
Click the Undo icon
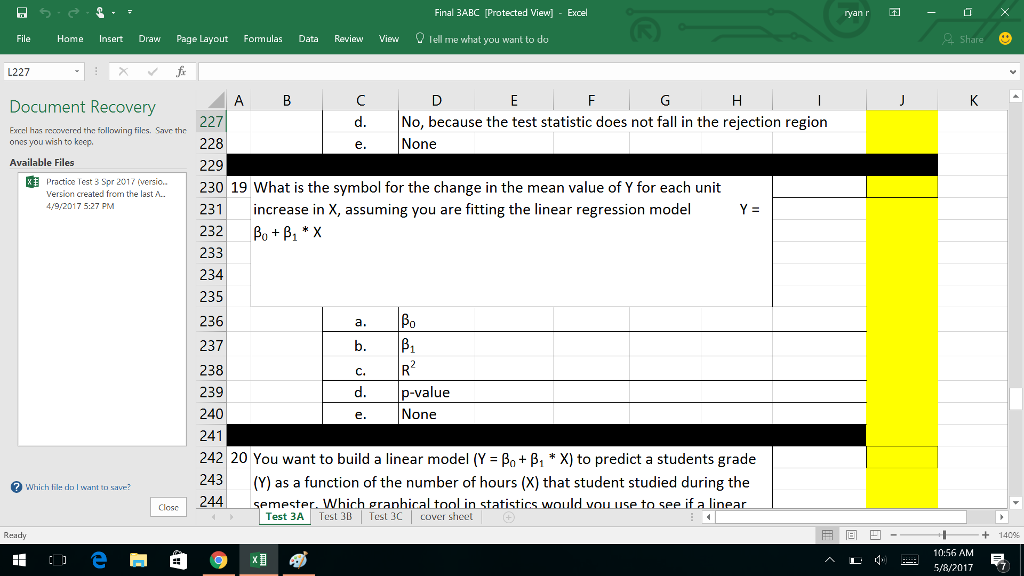(x=44, y=11)
